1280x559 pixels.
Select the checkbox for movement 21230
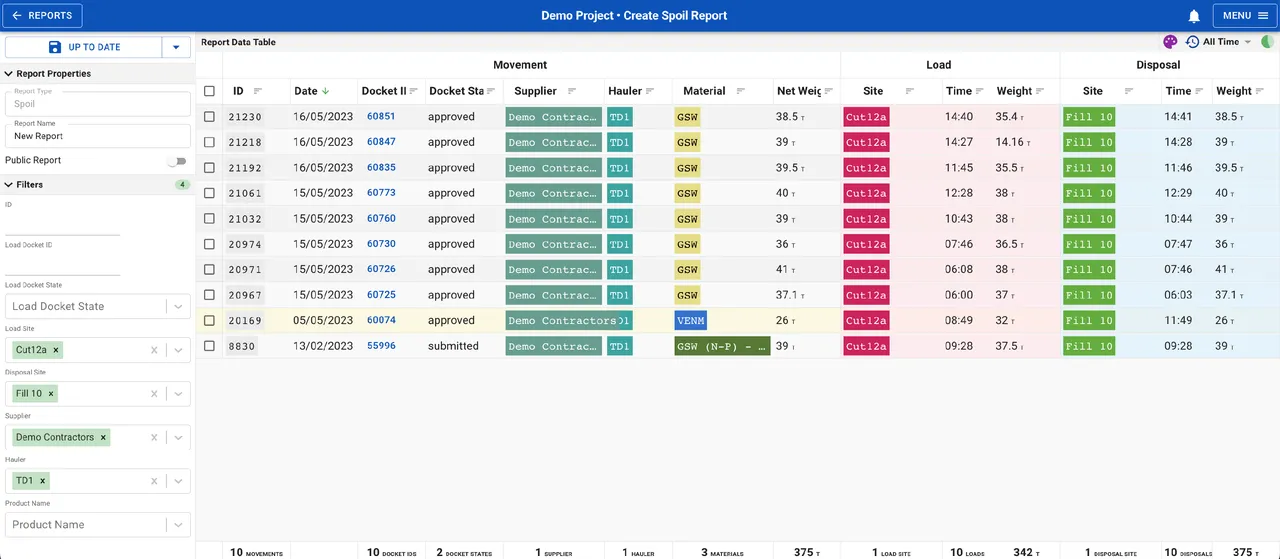click(x=209, y=117)
